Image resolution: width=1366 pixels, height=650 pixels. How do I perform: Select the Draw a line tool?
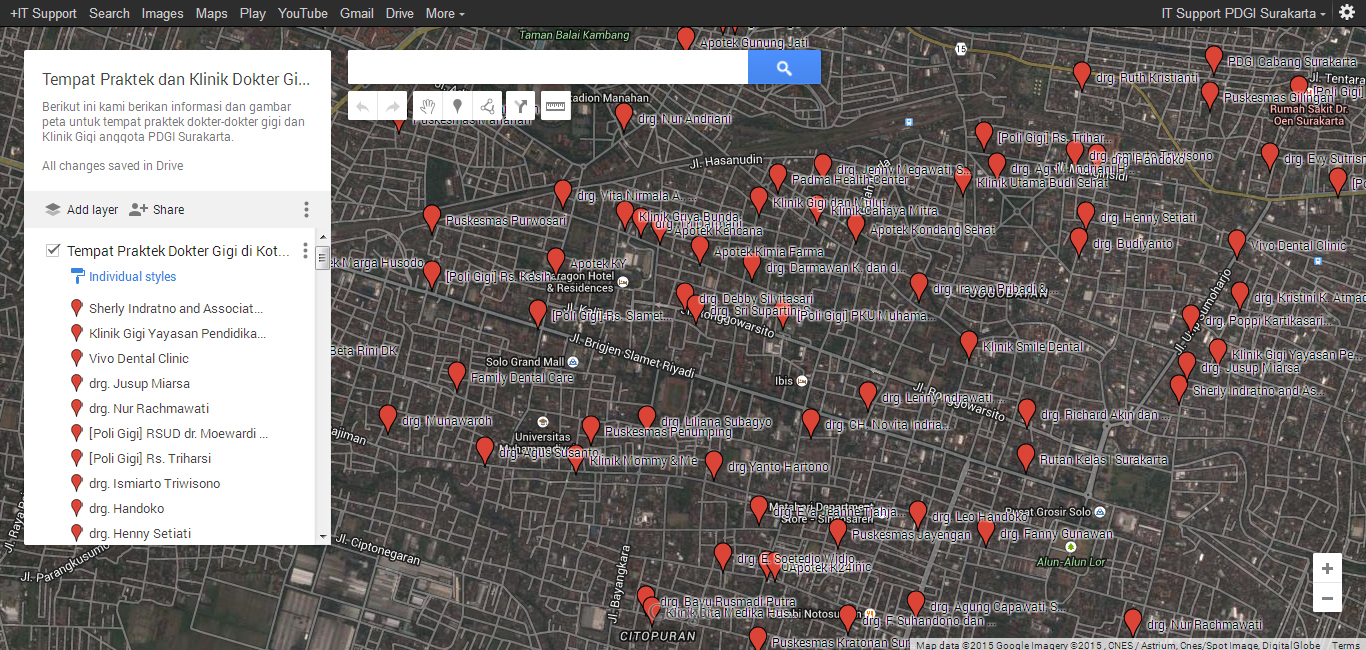(487, 106)
